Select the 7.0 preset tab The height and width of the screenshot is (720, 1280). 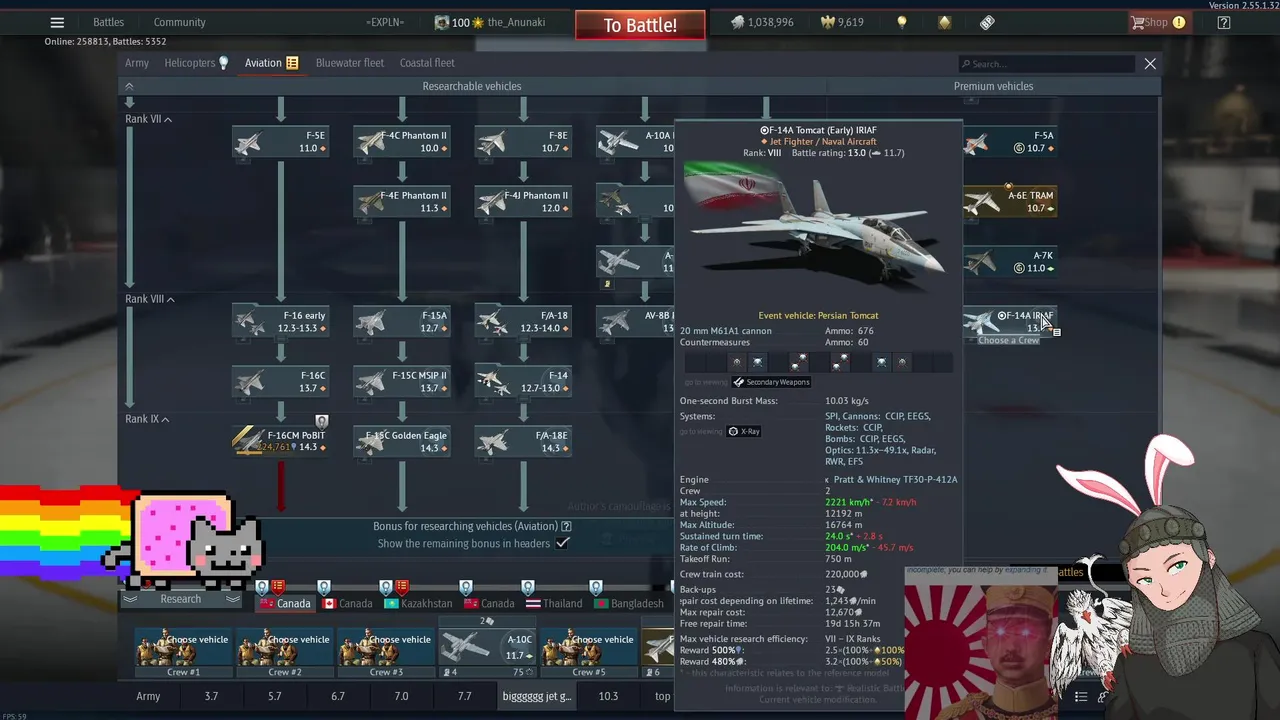[401, 696]
